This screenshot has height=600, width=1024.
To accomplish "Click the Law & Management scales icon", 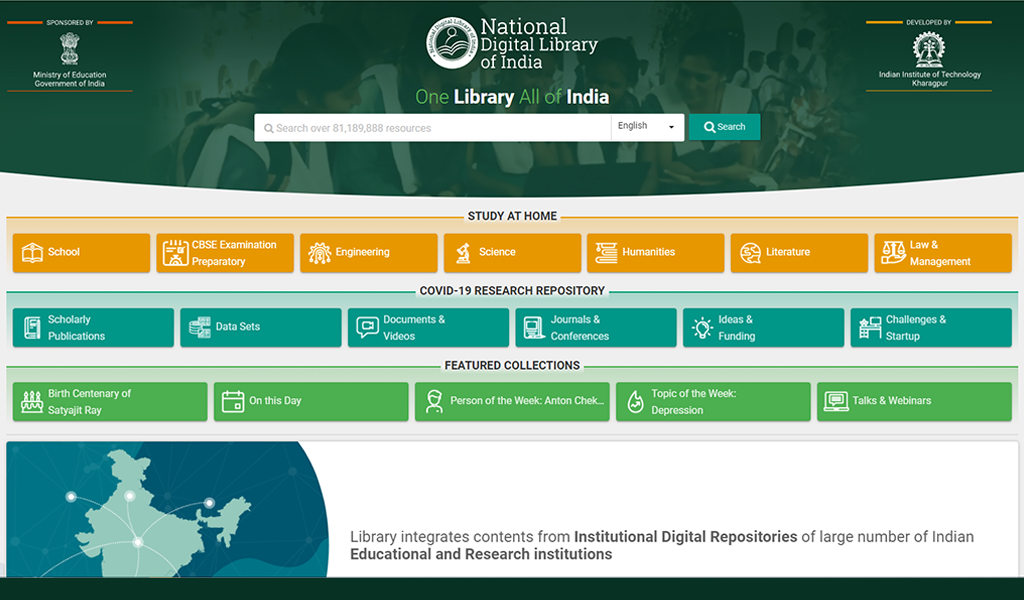I will 890,253.
